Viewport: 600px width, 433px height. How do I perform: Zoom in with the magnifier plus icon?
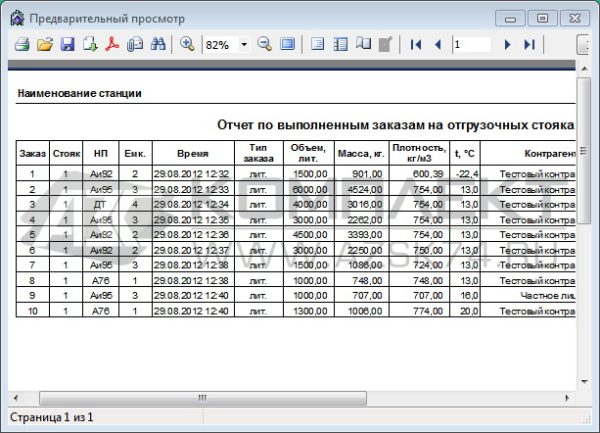(186, 45)
